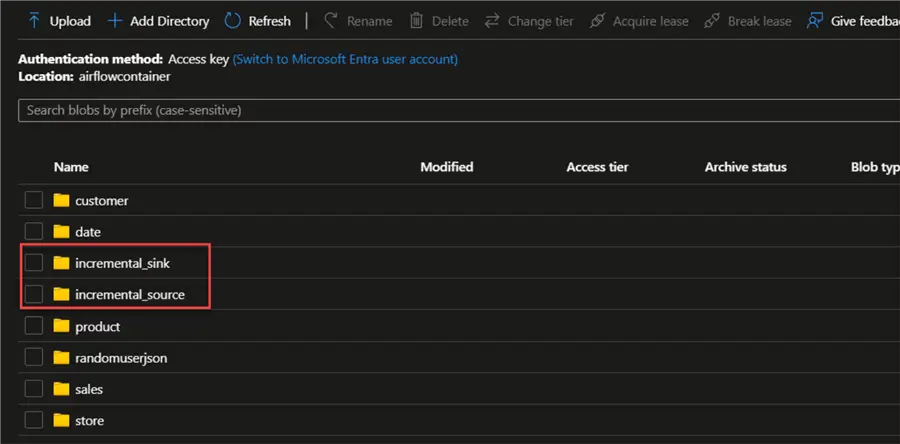Click the Search blobs by prefix field
The height and width of the screenshot is (444, 900).
pyautogui.click(x=450, y=110)
